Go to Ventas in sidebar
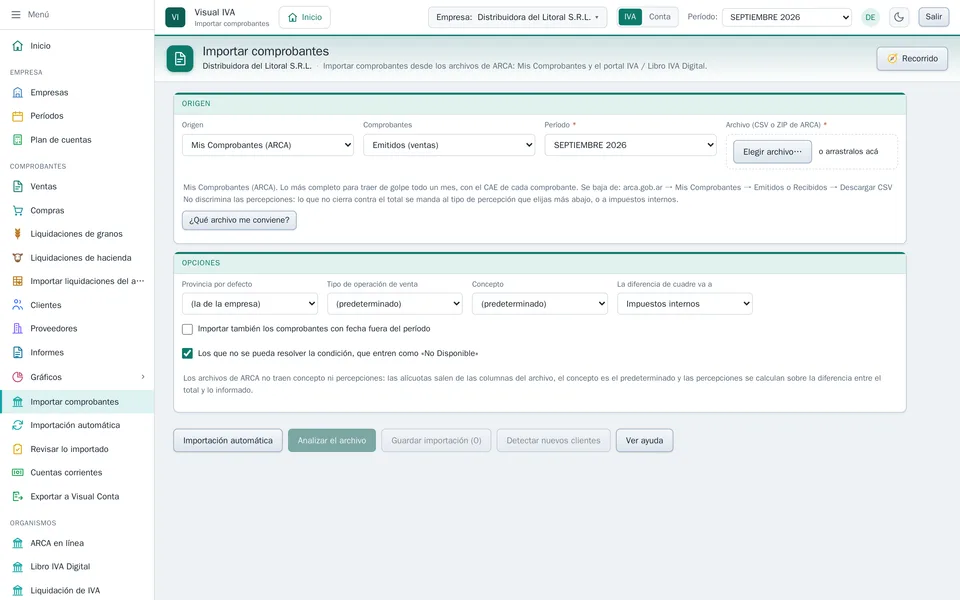The height and width of the screenshot is (600, 960). [x=77, y=187]
